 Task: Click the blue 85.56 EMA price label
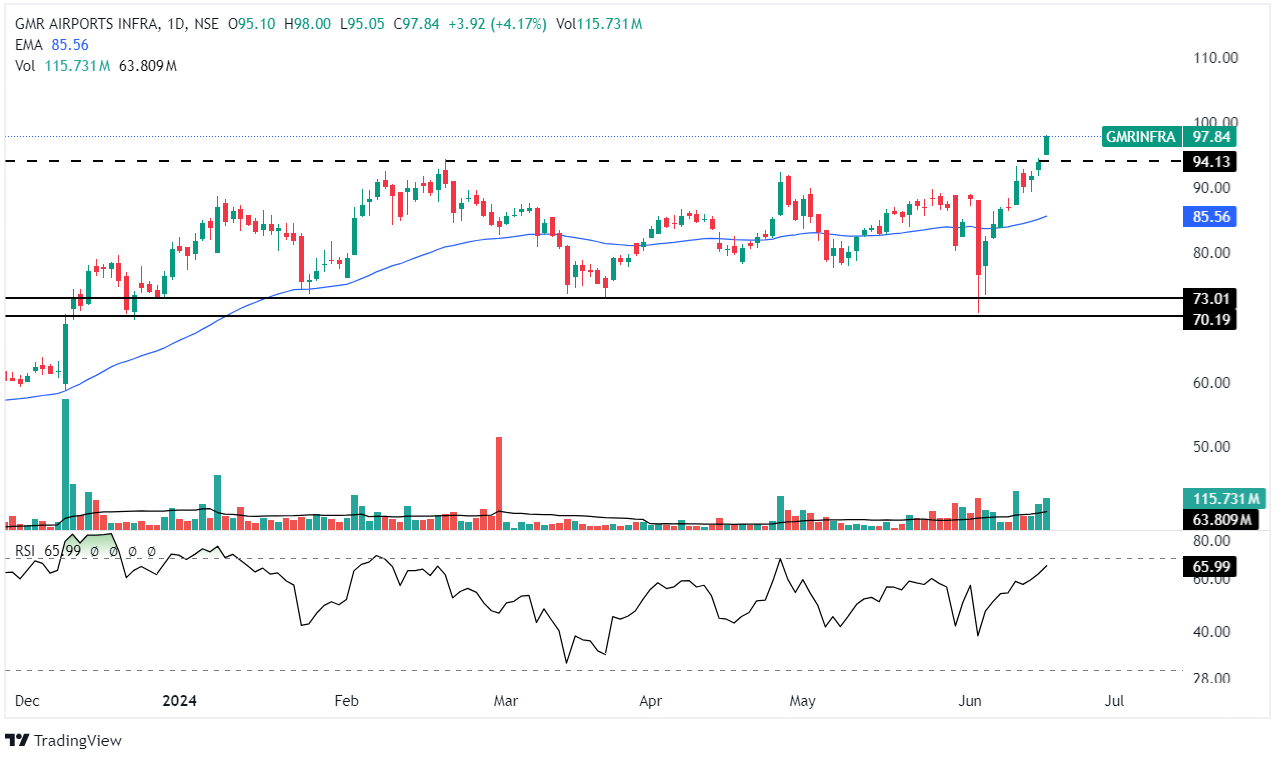(1209, 216)
